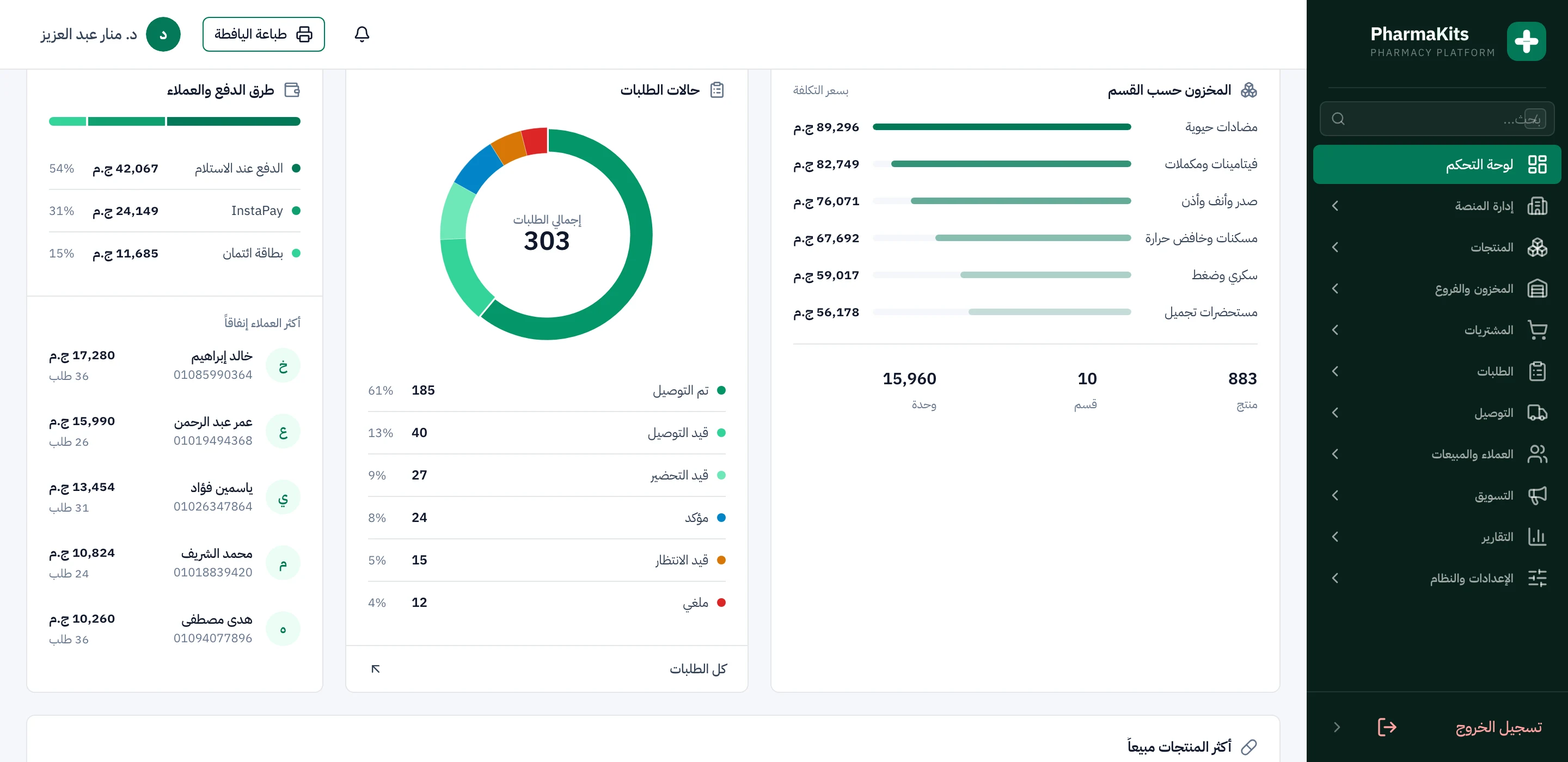Click the logout arrow icon

click(1387, 727)
